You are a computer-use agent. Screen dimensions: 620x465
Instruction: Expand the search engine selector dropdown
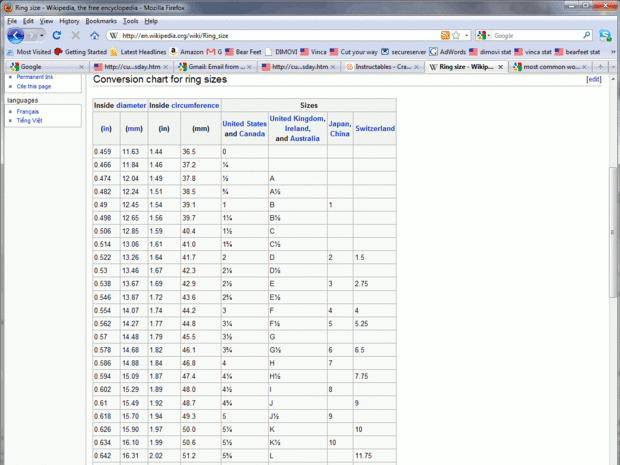tap(483, 35)
